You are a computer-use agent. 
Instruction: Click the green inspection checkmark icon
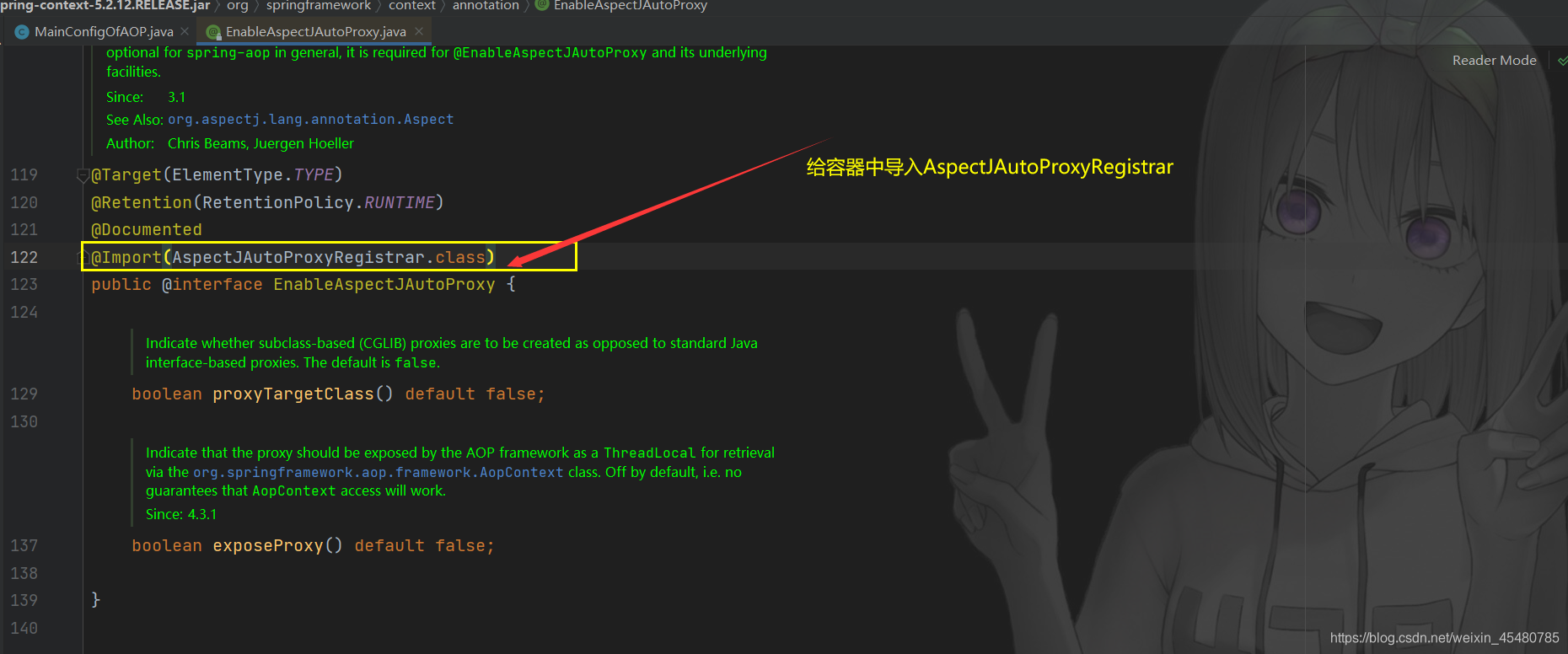pyautogui.click(x=1562, y=61)
